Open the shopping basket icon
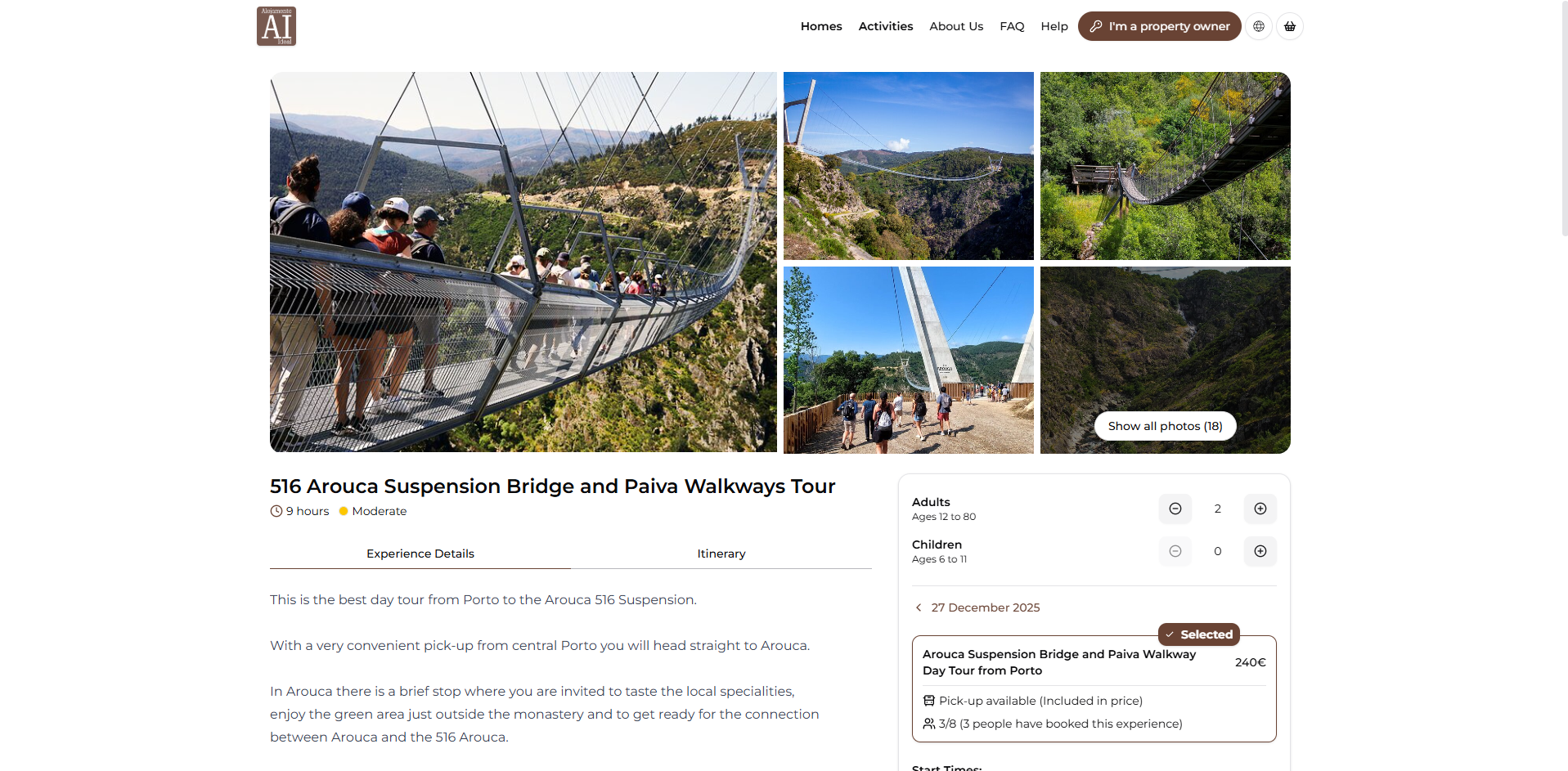The height and width of the screenshot is (771, 1568). point(1290,26)
